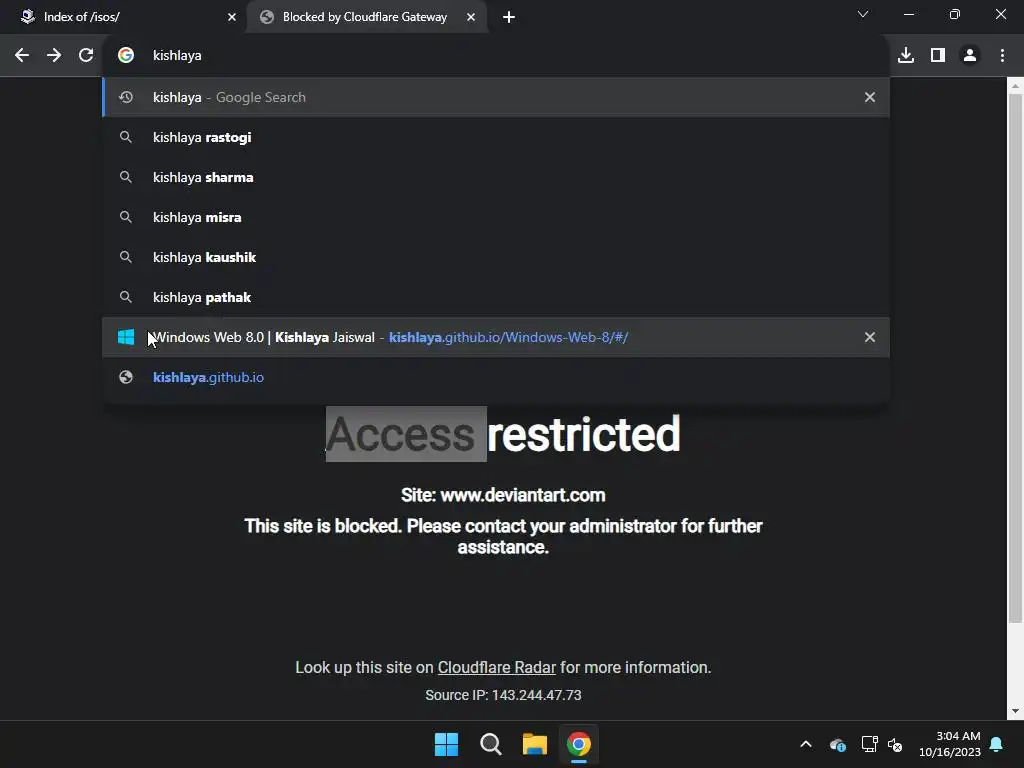Open File Explorer from the taskbar
This screenshot has height=768, width=1024.
[534, 744]
